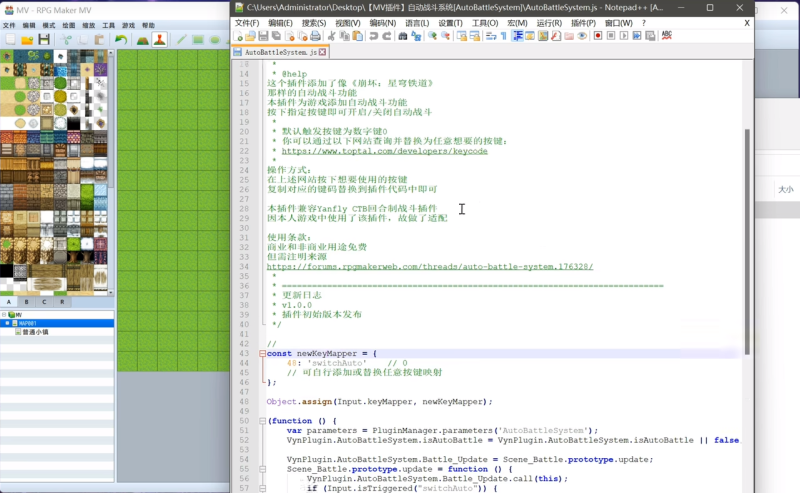Select Map mode icon in RPG Maker
This screenshot has height=493, width=800.
pyautogui.click(x=143, y=40)
